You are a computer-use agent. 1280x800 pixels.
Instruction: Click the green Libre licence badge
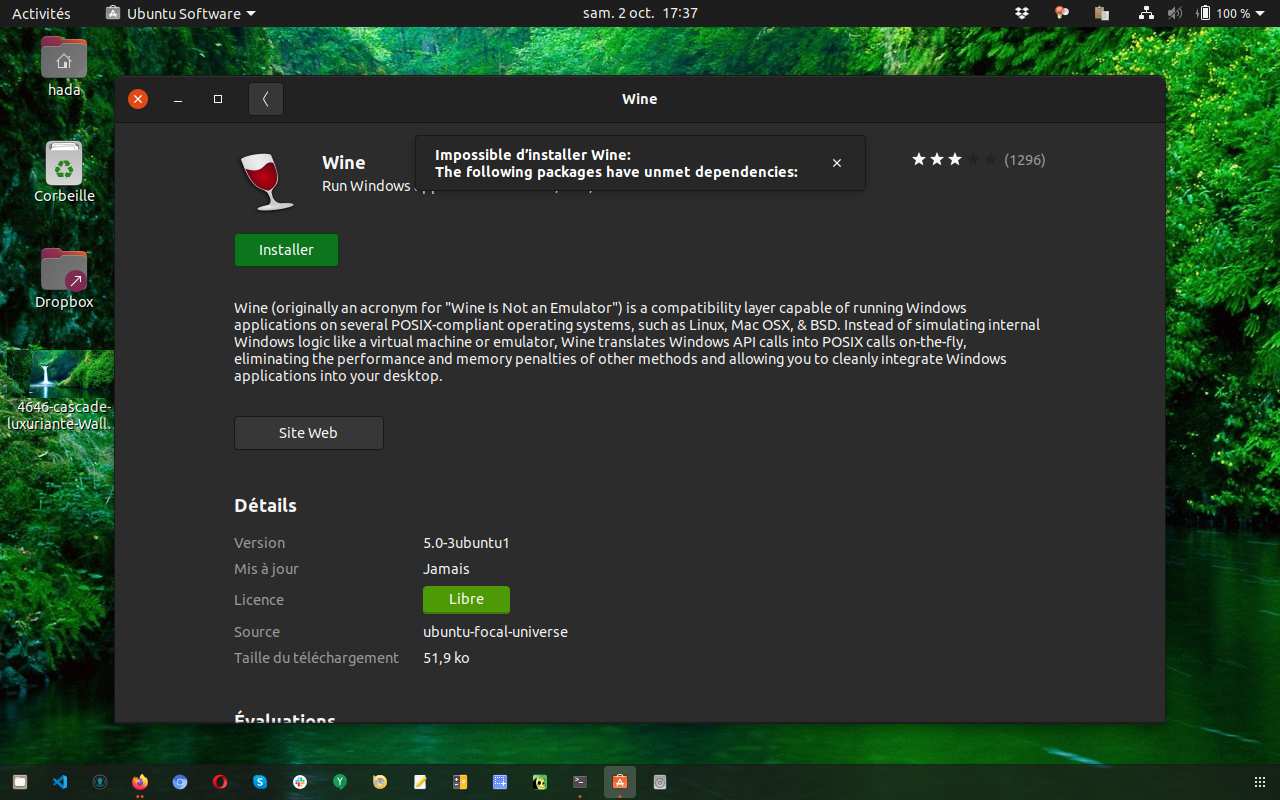pyautogui.click(x=466, y=599)
